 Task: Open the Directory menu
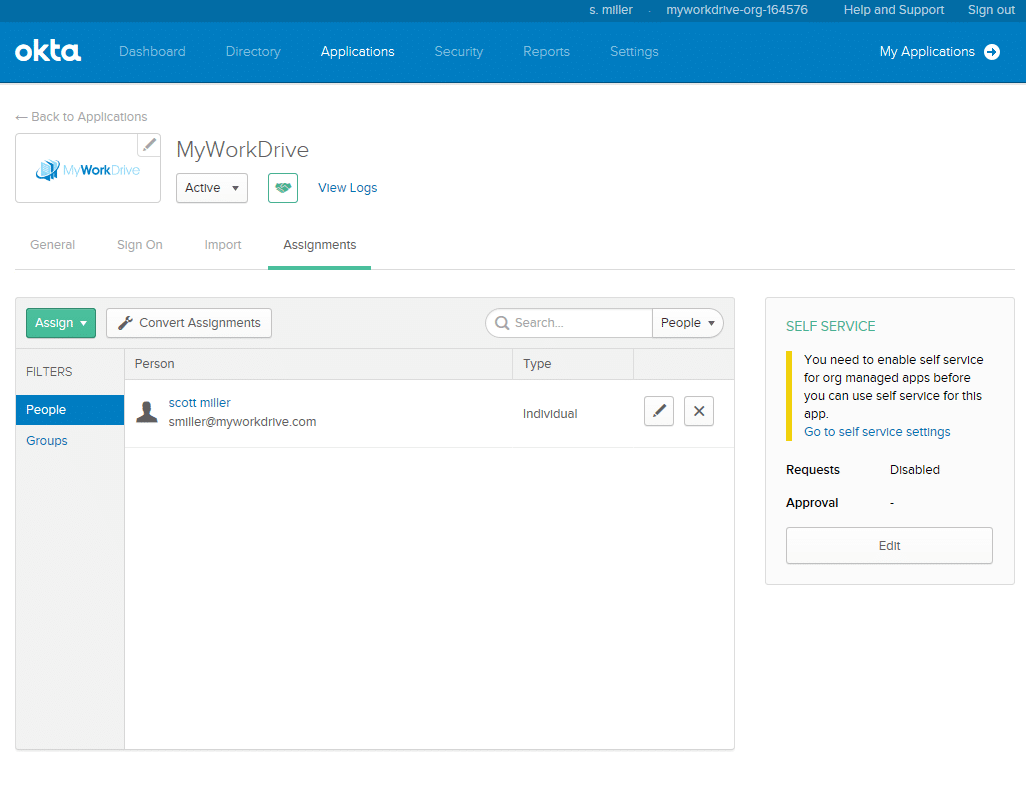tap(253, 52)
